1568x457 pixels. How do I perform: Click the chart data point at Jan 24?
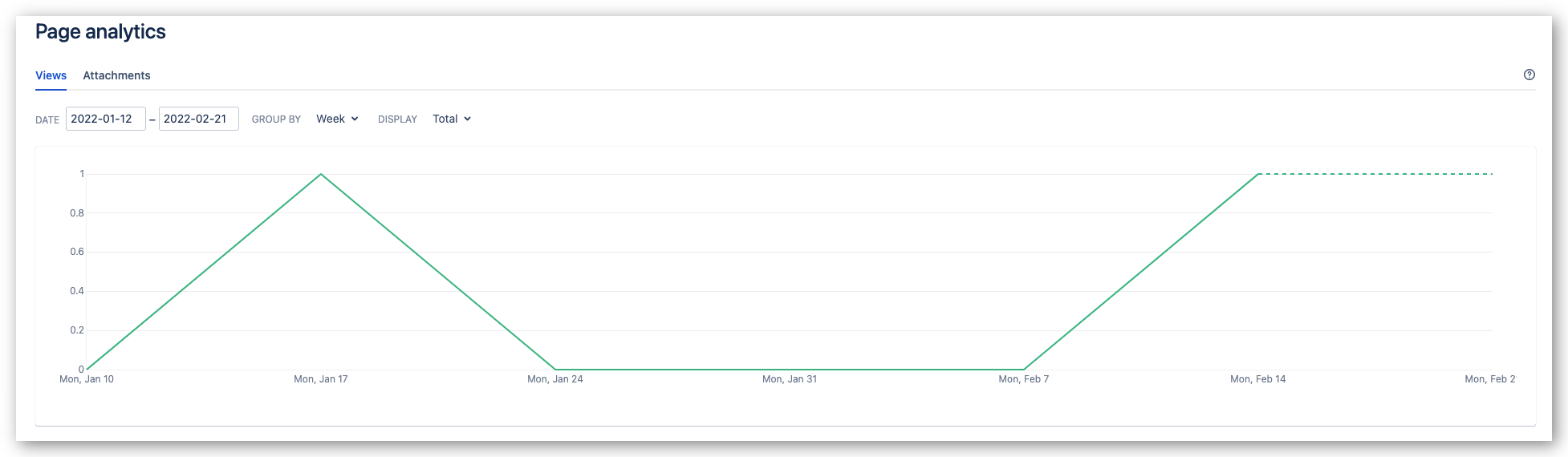coord(555,370)
